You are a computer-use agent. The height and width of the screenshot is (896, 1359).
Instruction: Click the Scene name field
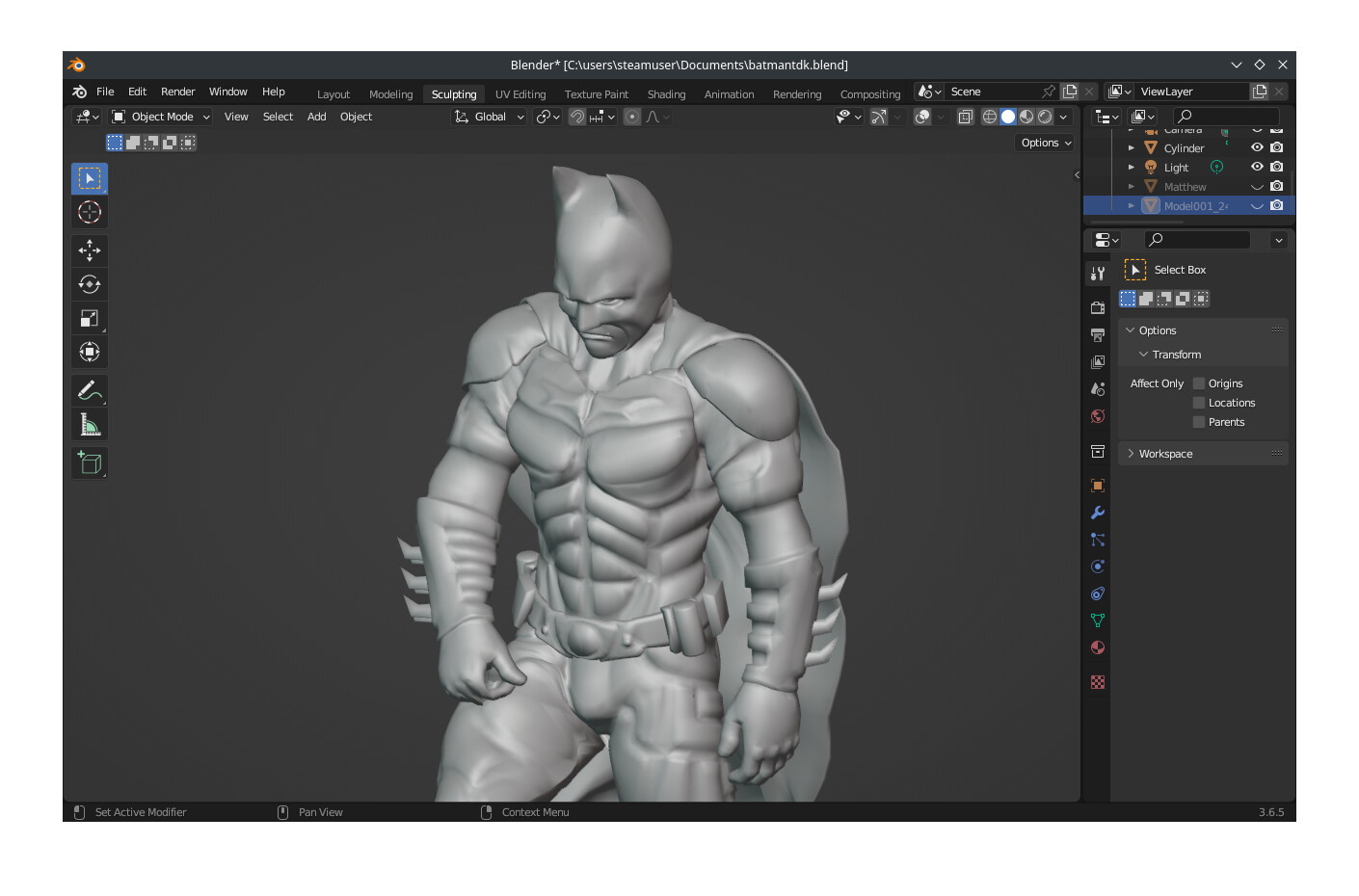pyautogui.click(x=993, y=92)
